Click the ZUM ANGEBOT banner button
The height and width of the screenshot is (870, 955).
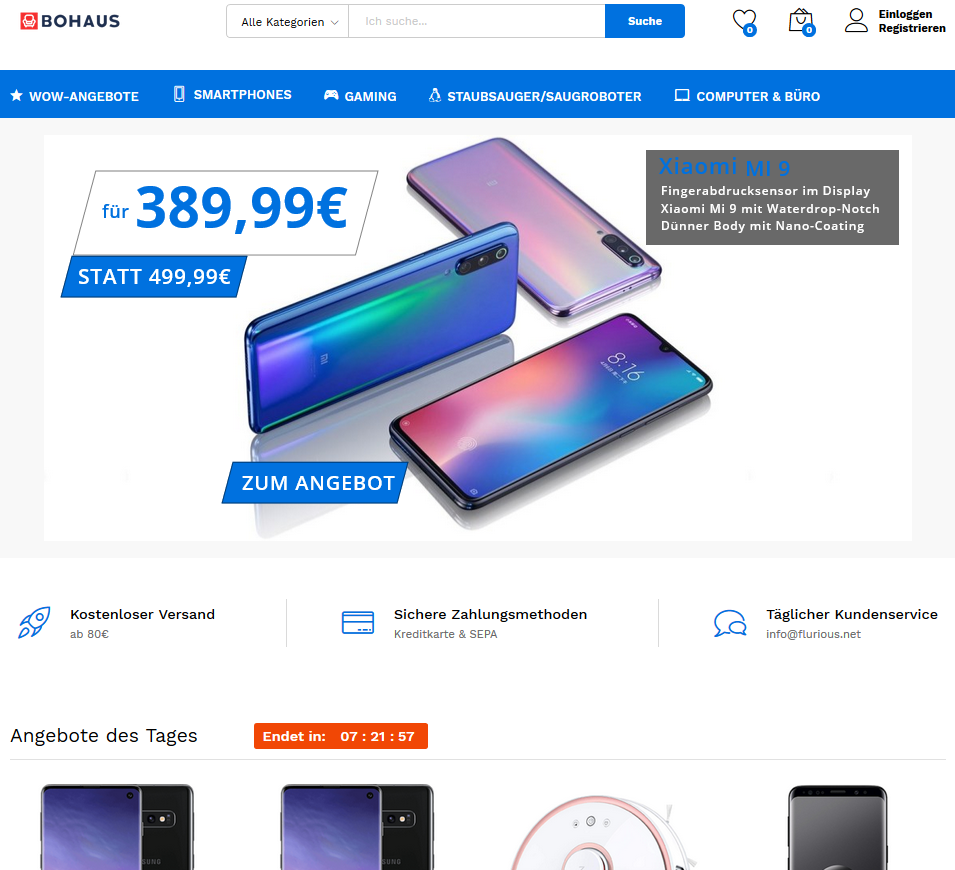click(x=315, y=483)
